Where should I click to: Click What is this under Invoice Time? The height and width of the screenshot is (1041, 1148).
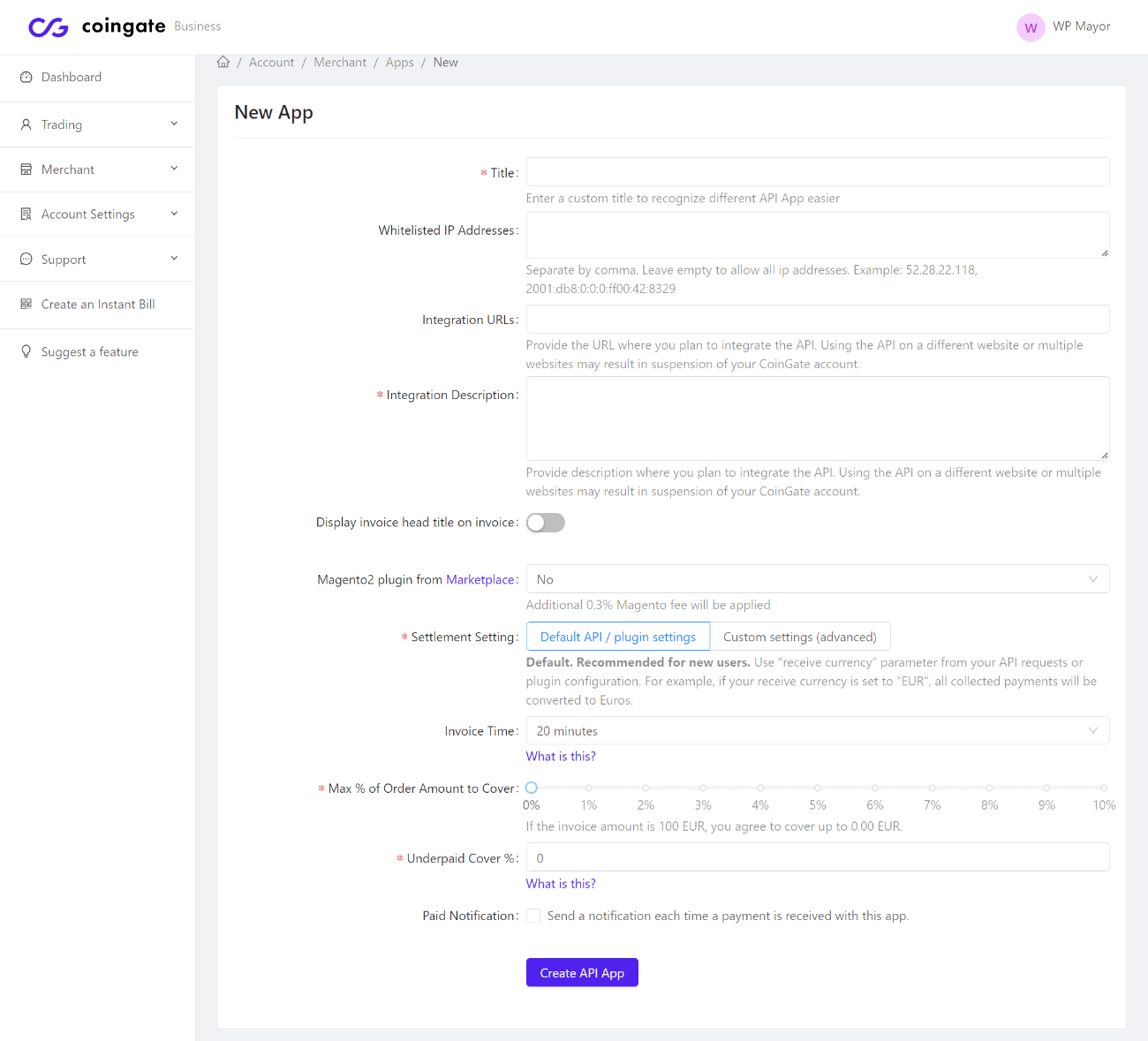click(x=561, y=756)
